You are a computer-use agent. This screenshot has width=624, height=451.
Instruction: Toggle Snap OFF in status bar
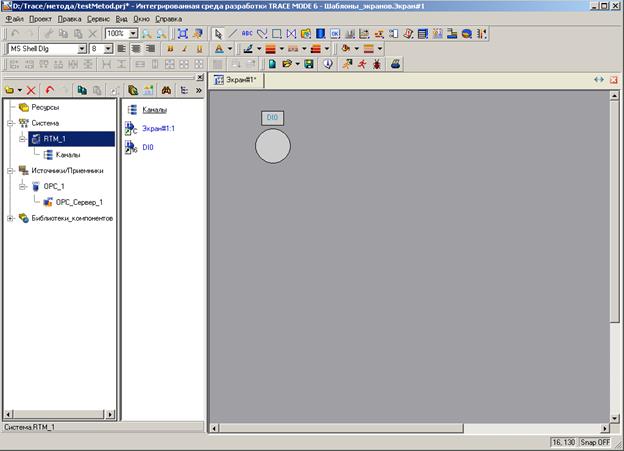598,441
